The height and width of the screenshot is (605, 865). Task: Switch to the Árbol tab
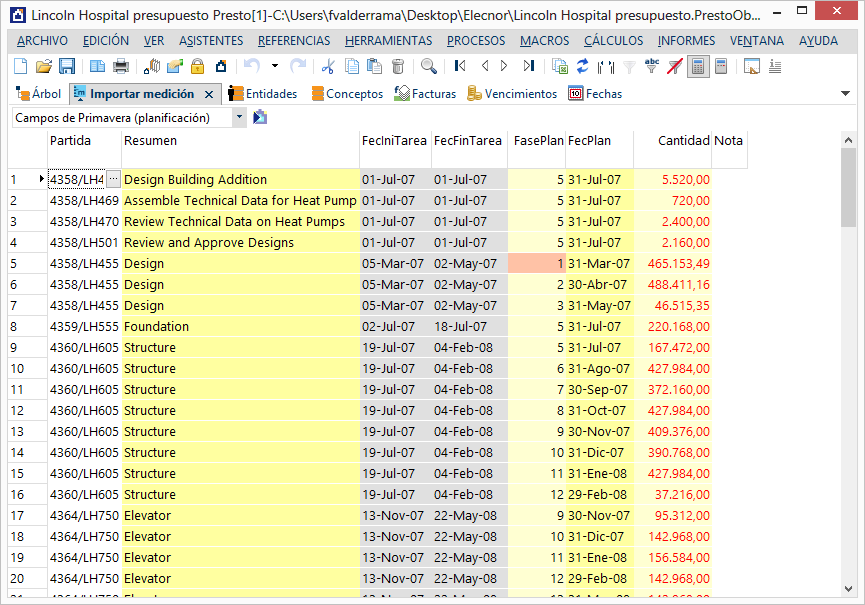tap(39, 94)
